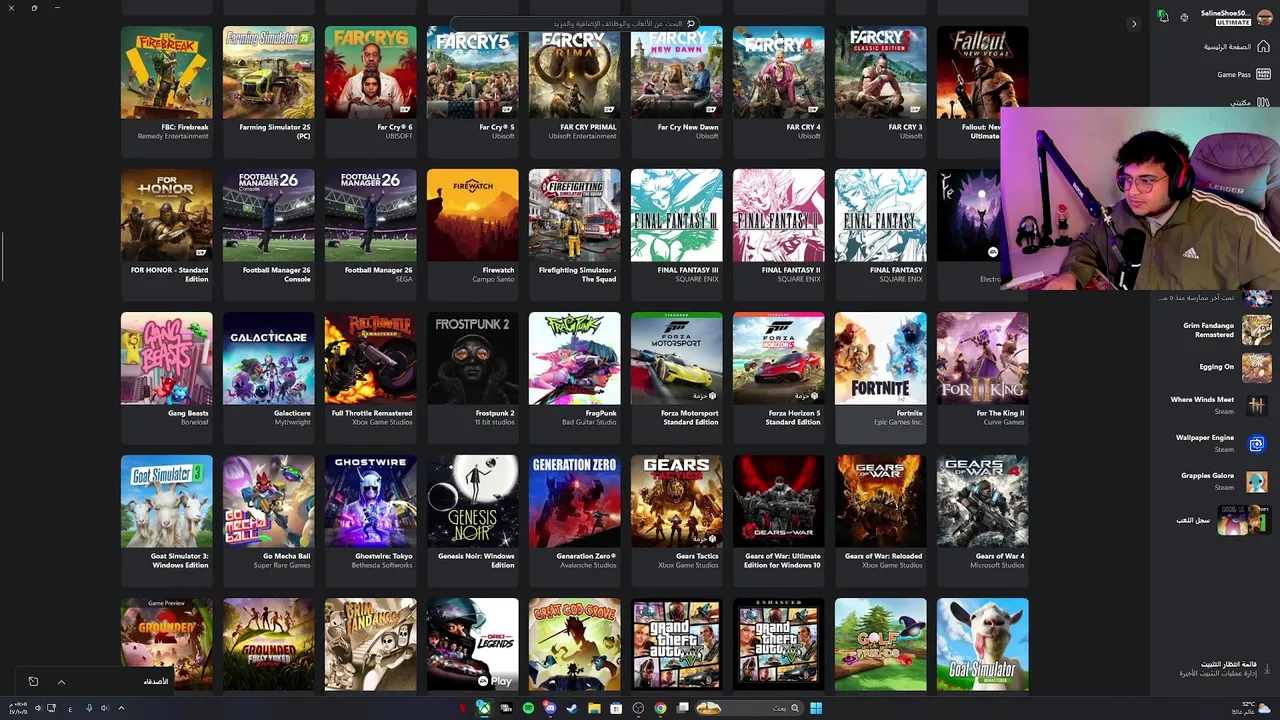This screenshot has width=1280, height=720.
Task: Open the FAR CRY 4 game tile
Action: [x=778, y=91]
